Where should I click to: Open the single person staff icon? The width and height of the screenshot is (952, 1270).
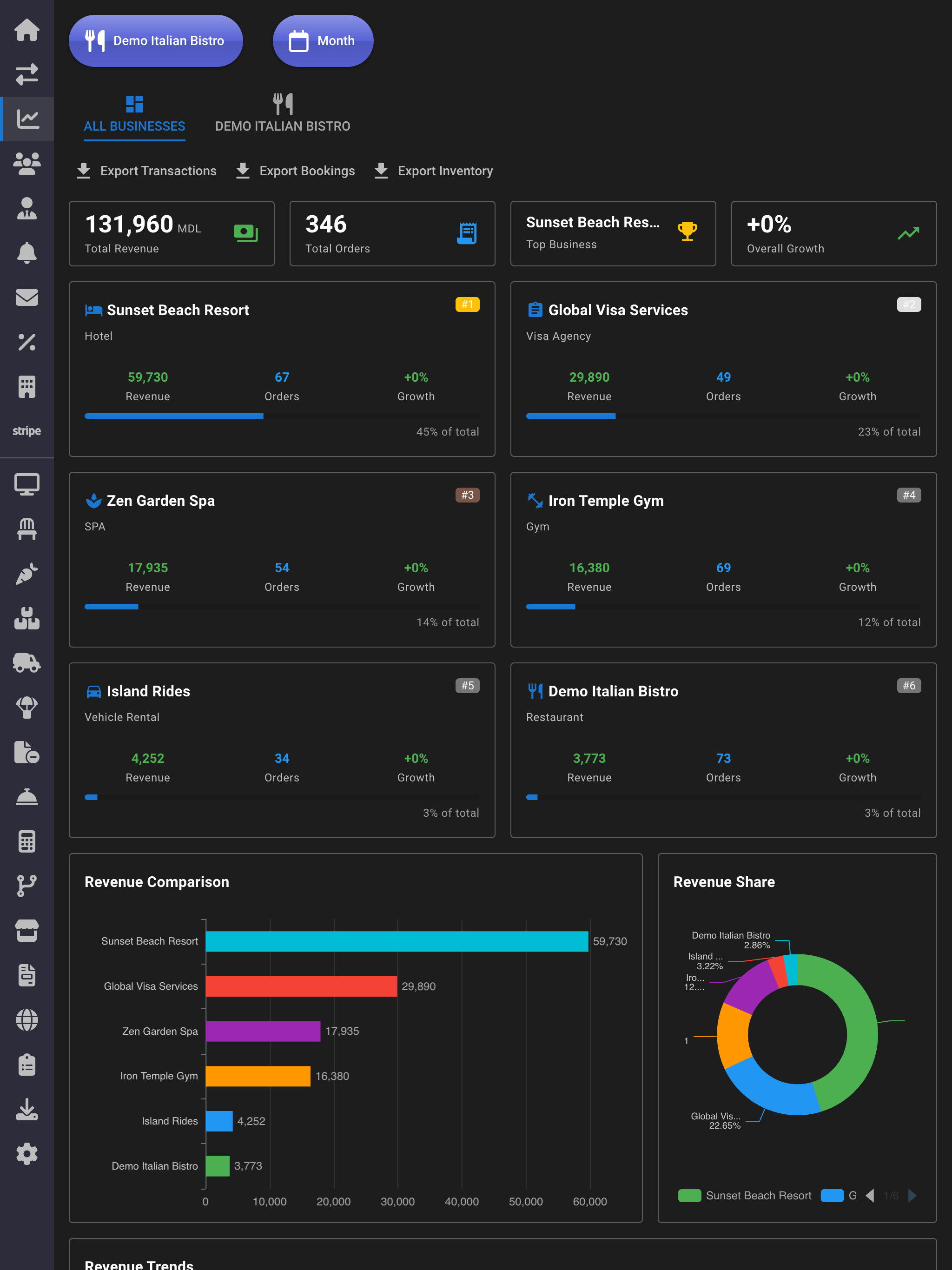pos(27,208)
